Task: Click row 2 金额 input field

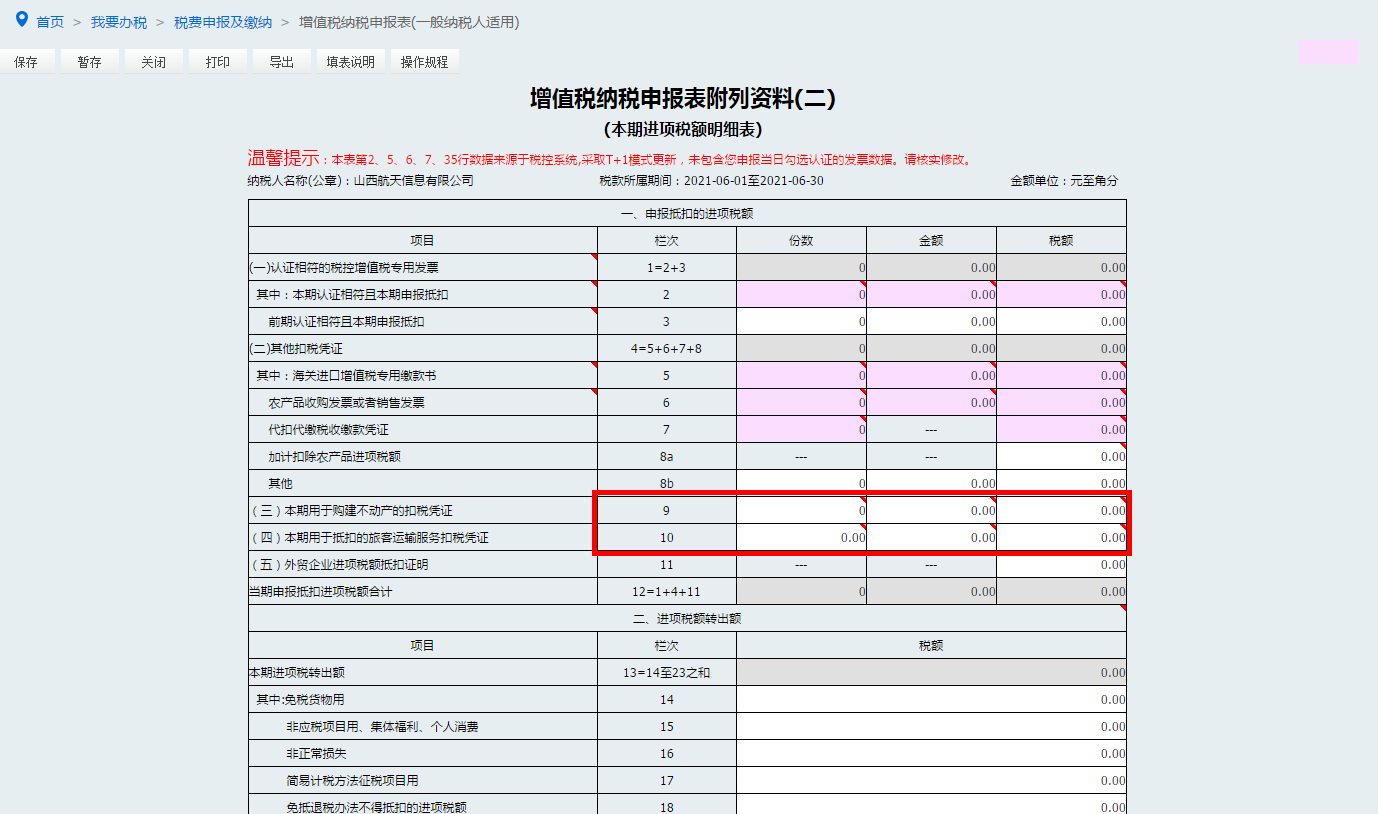Action: (x=931, y=295)
